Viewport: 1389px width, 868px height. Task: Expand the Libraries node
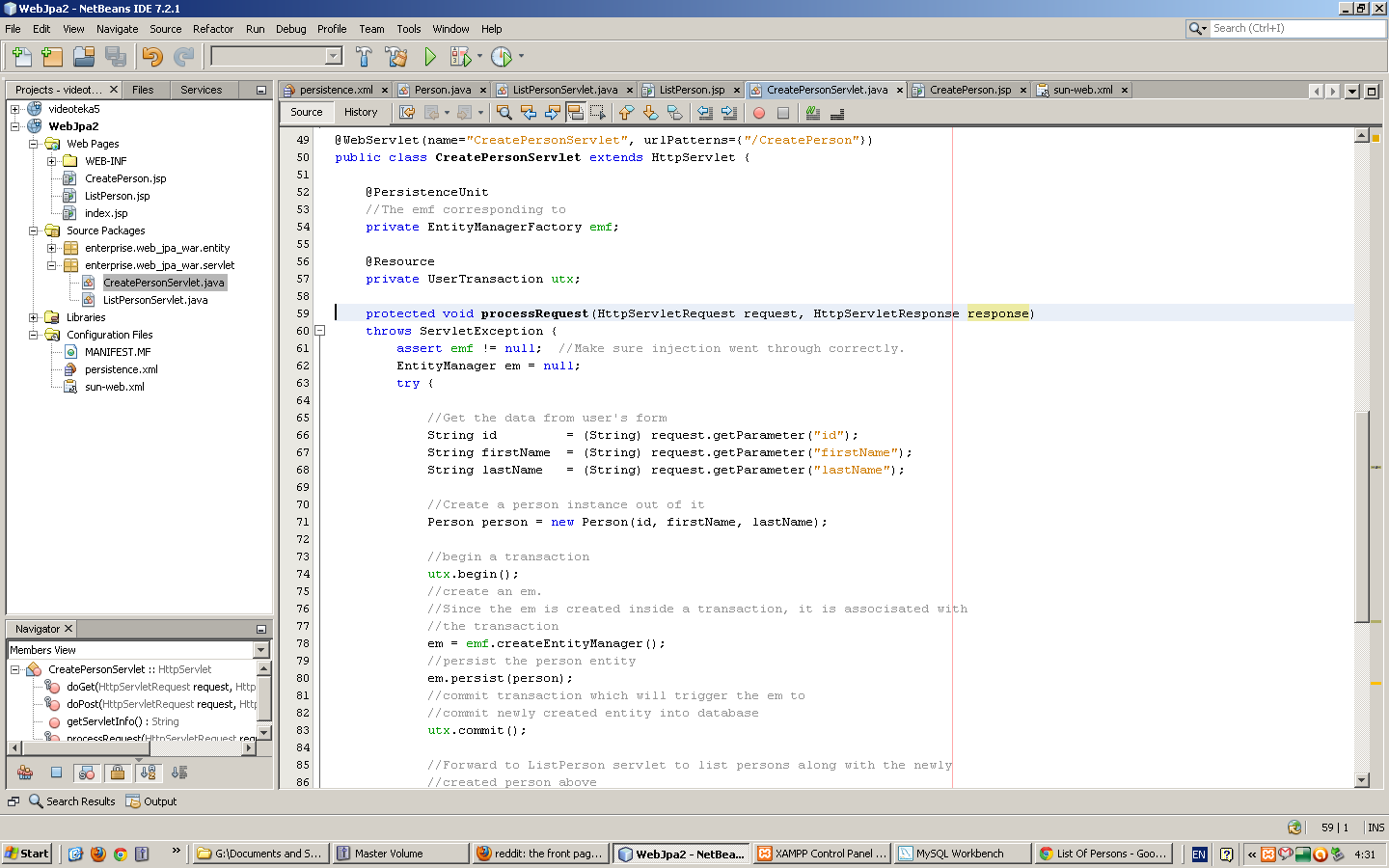coord(34,317)
